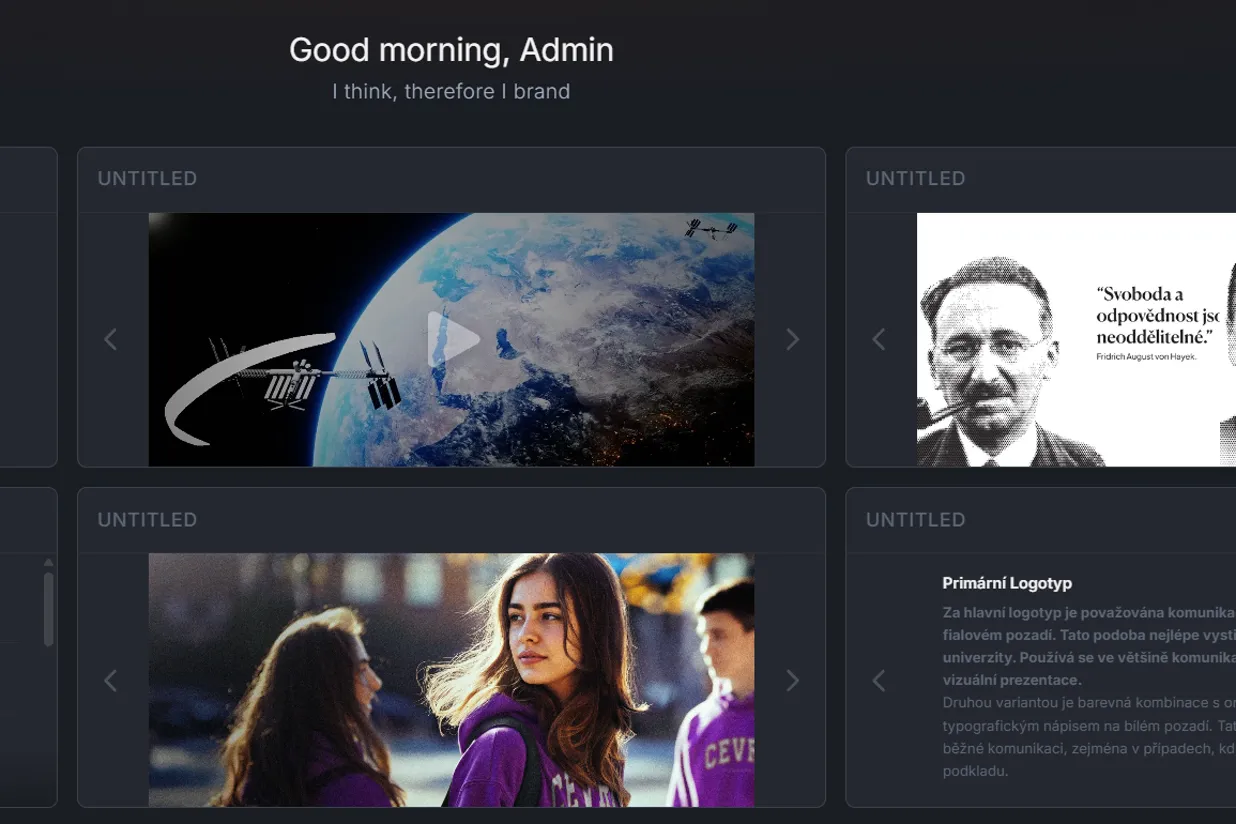Image resolution: width=1236 pixels, height=824 pixels.
Task: Show previous slide in Hayek quote card
Action: [x=879, y=340]
